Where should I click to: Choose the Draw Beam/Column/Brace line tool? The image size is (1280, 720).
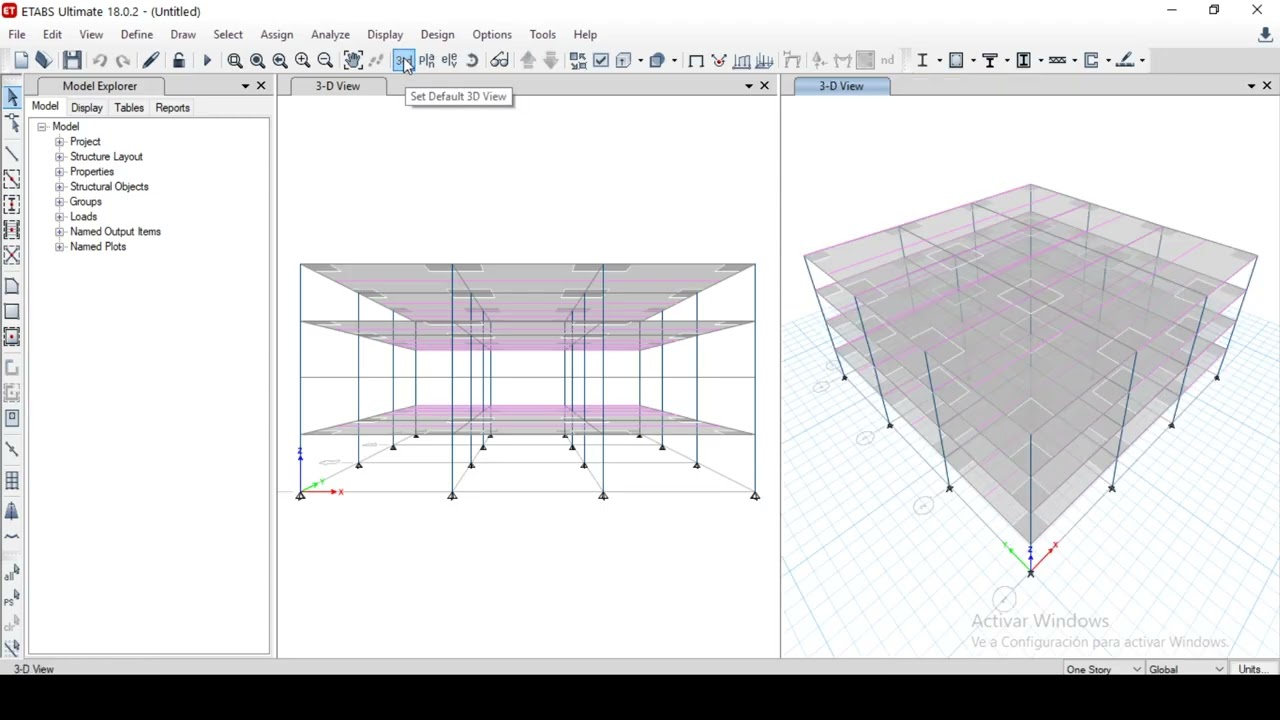[x=12, y=155]
